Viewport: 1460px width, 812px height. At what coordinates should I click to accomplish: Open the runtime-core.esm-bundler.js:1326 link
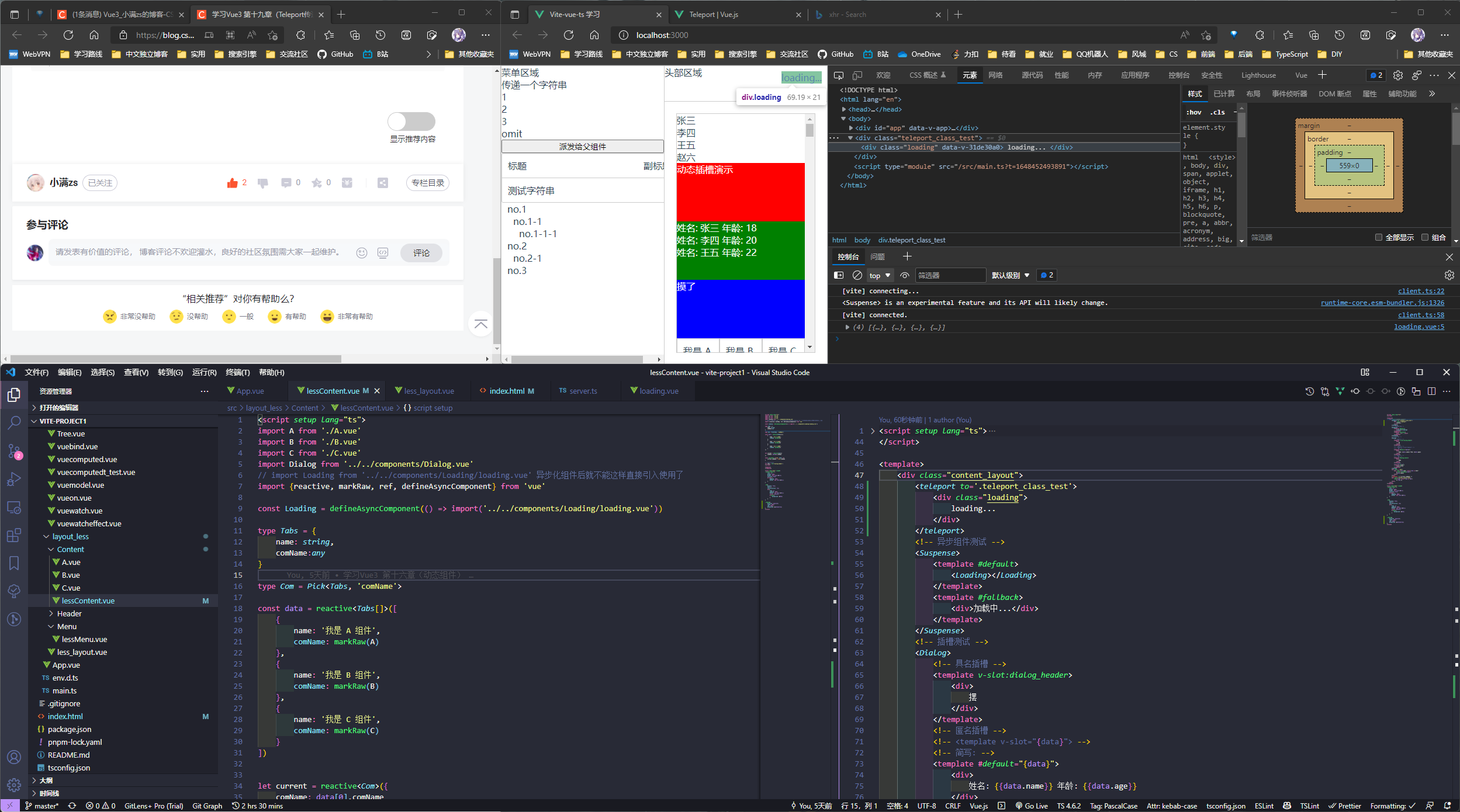[x=1382, y=303]
